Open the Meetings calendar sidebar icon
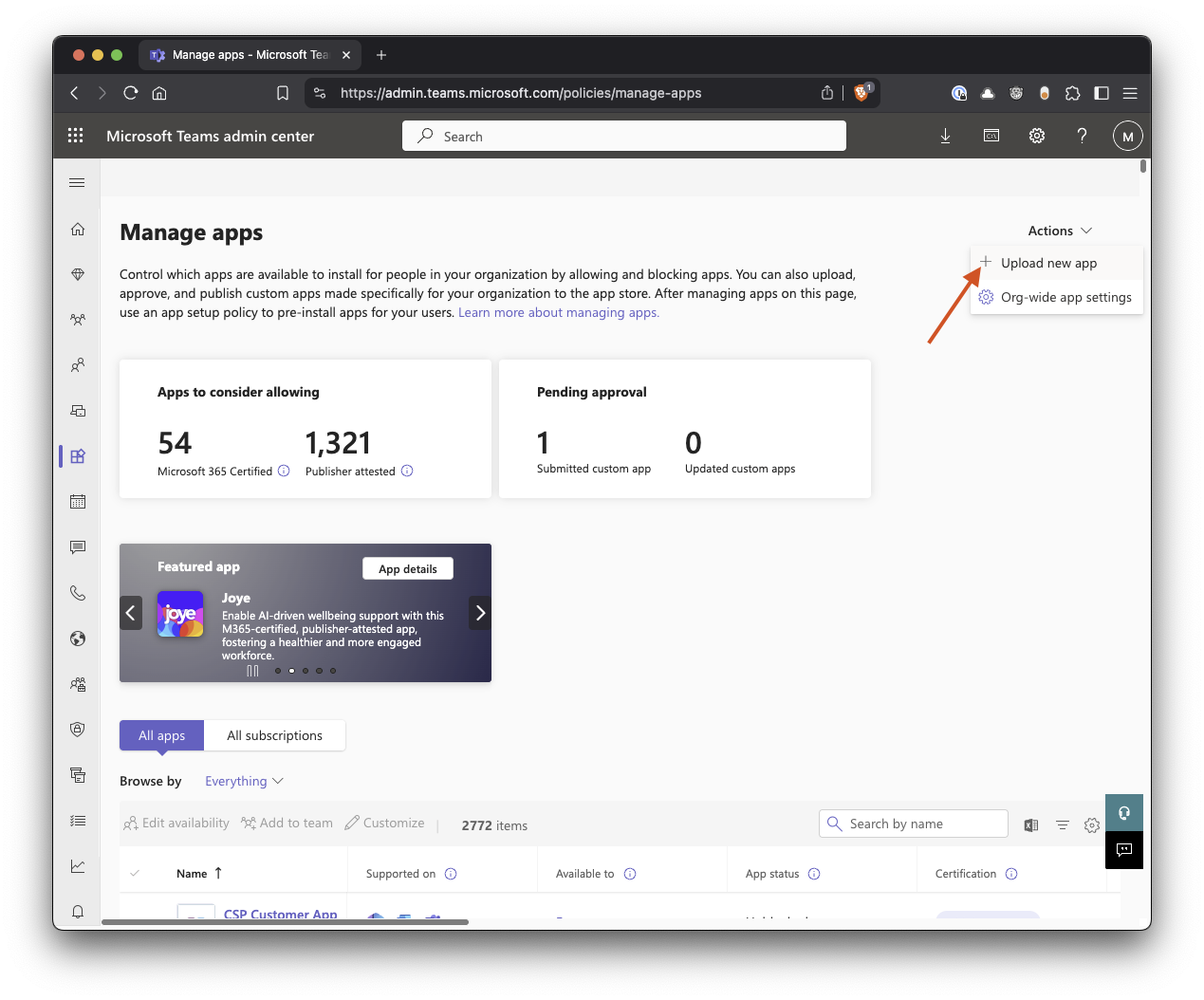Image resolution: width=1204 pixels, height=1000 pixels. tap(78, 501)
